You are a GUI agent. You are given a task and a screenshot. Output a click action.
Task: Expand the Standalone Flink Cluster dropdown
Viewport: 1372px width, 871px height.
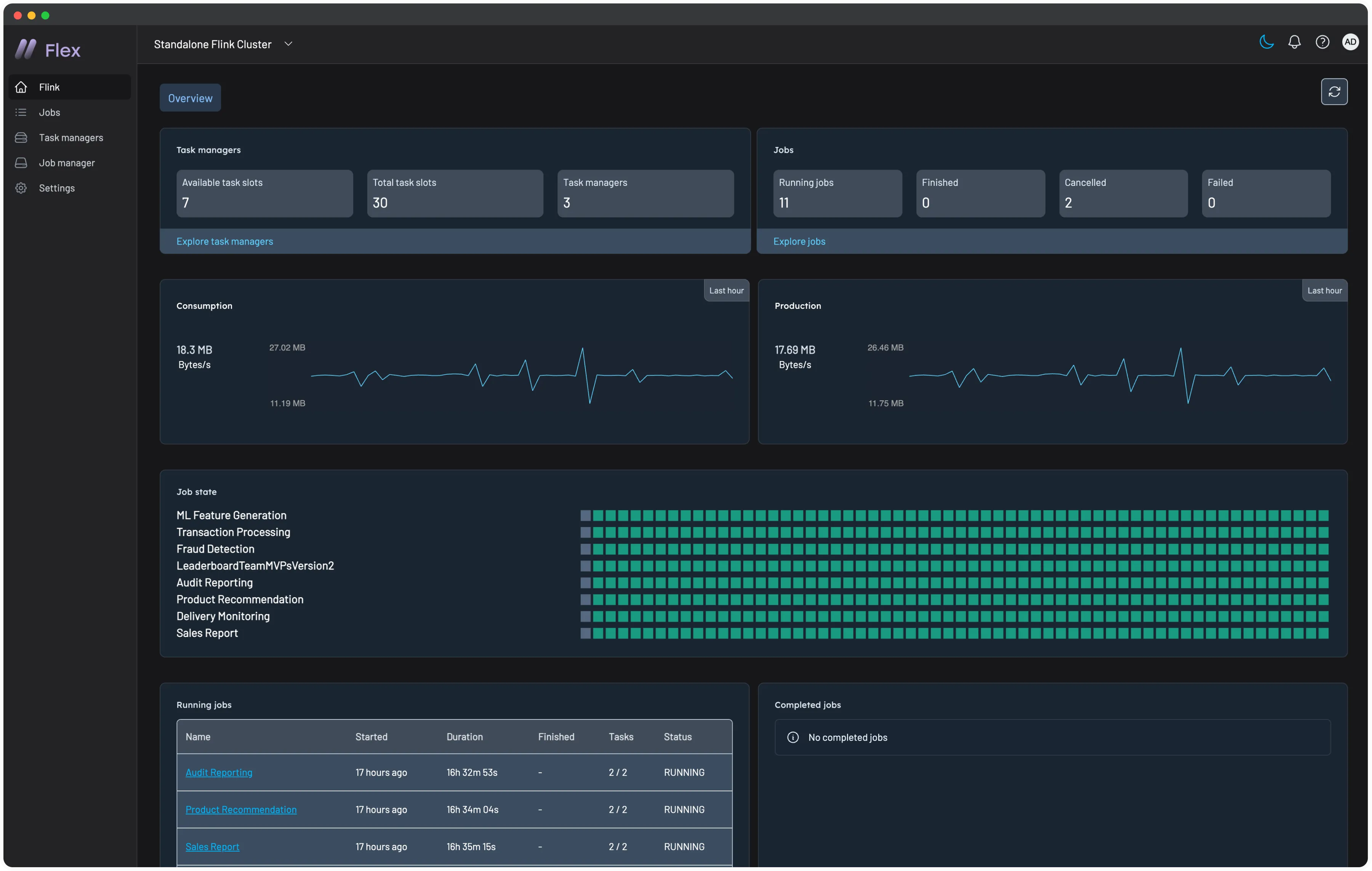288,44
